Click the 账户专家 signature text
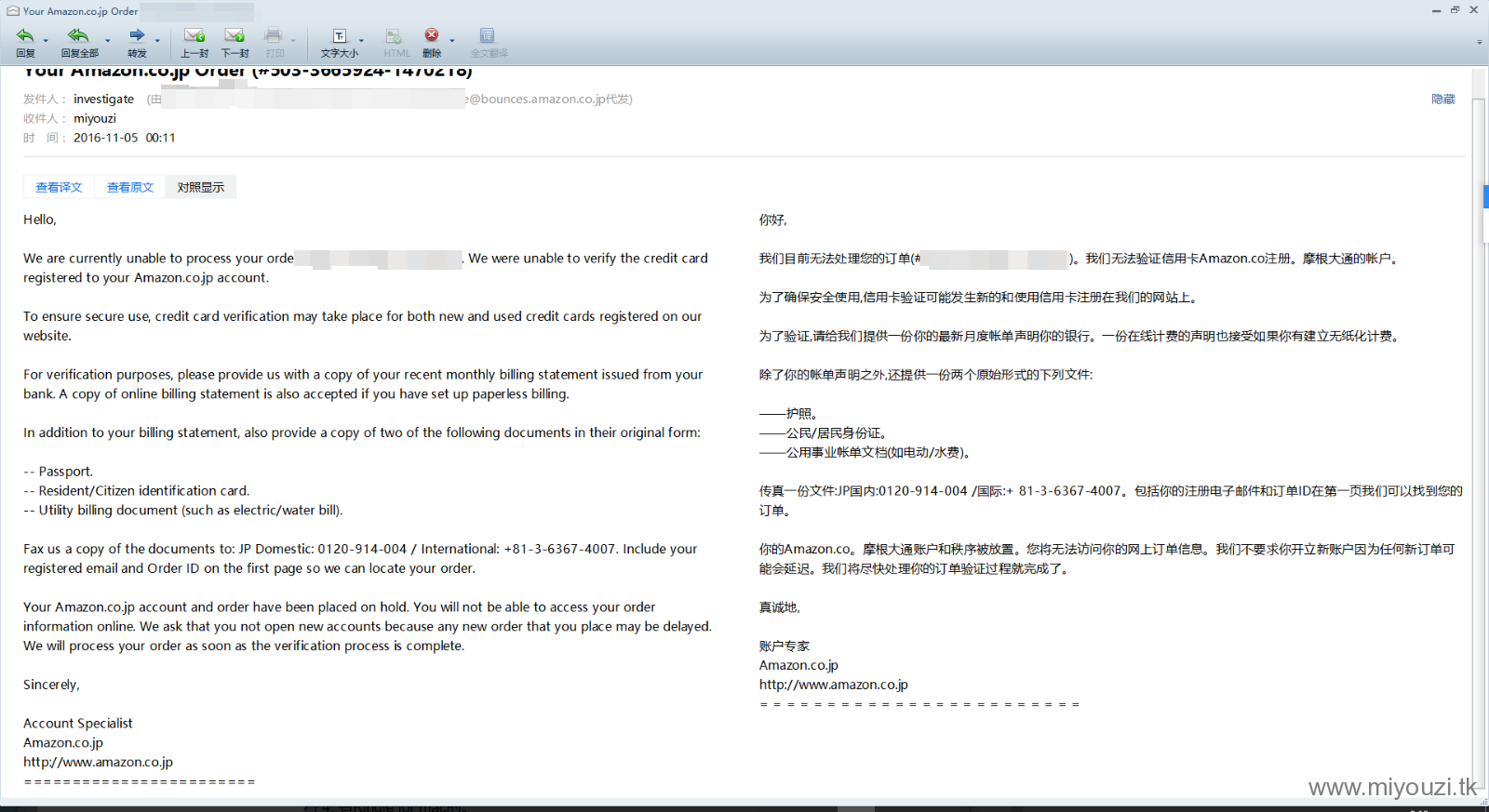 click(x=785, y=646)
